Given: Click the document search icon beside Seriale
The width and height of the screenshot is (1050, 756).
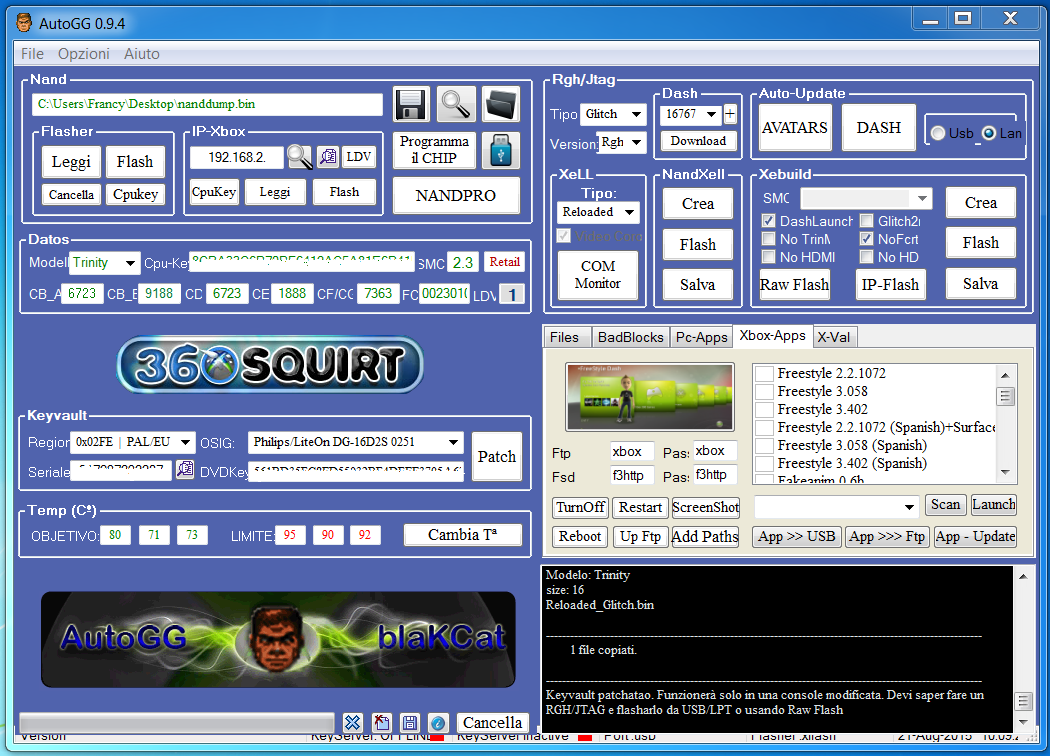Looking at the screenshot, I should tap(185, 470).
